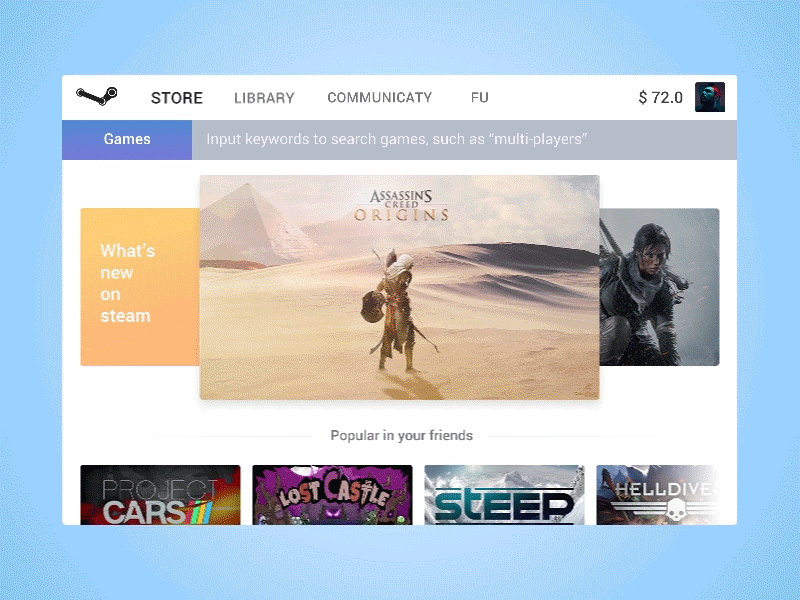View the $ 72.0 wallet balance
This screenshot has width=800, height=600.
point(660,97)
